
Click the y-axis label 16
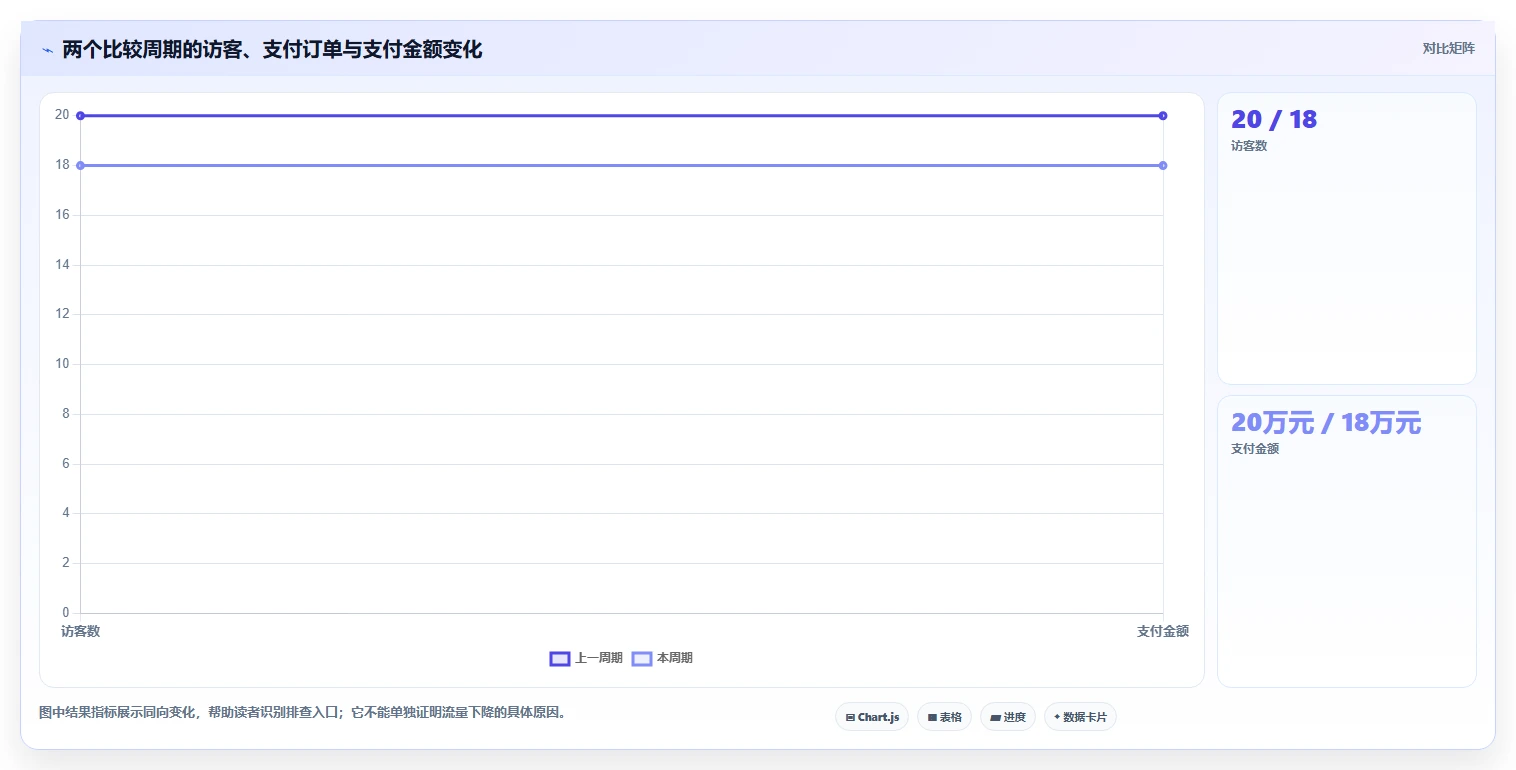tap(63, 215)
